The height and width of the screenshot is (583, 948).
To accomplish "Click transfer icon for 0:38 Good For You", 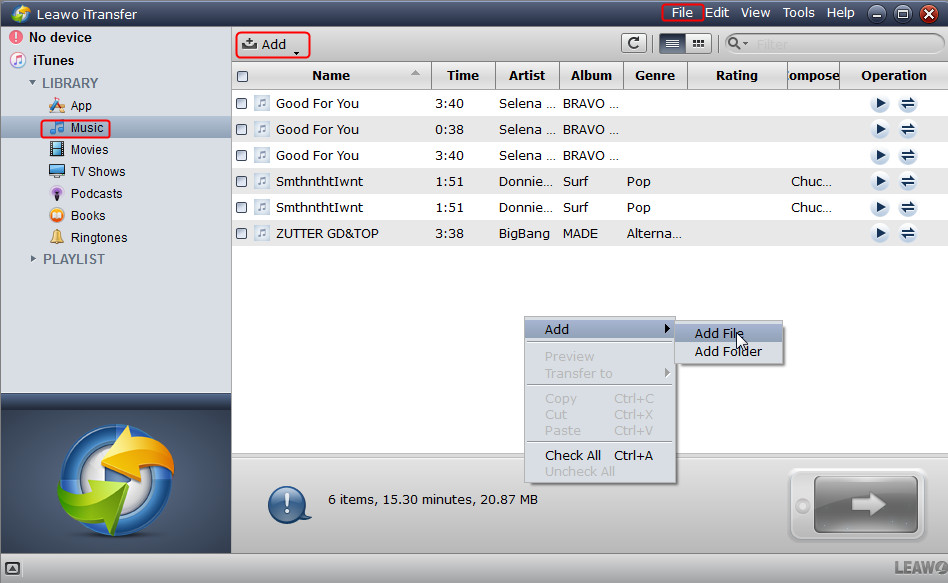I will click(907, 129).
